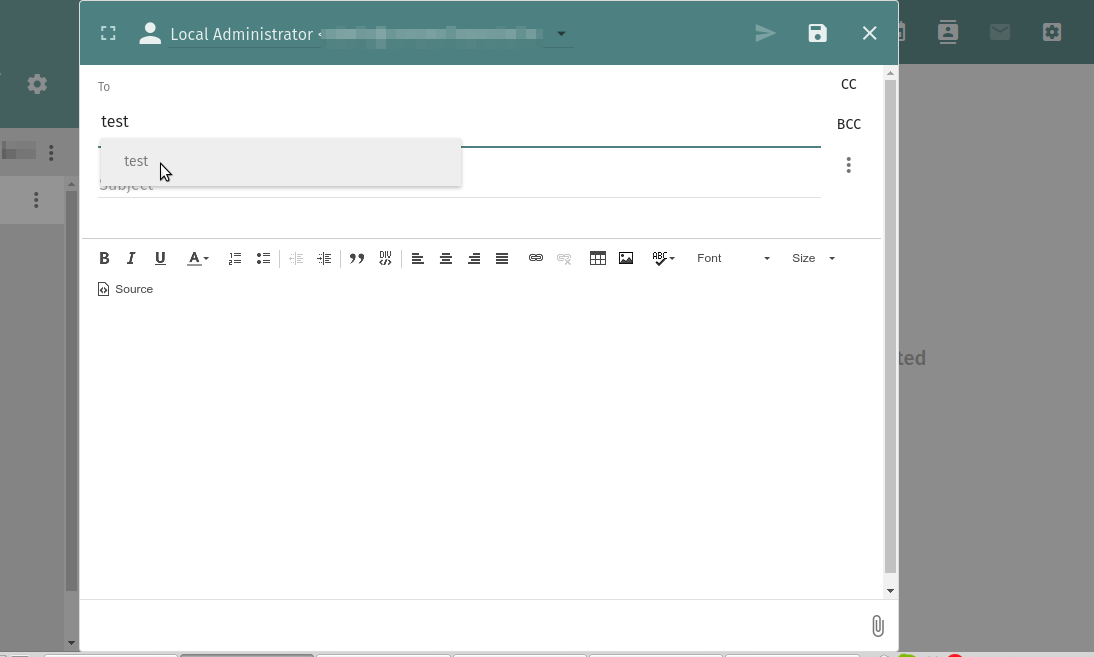
Task: Insert a bulleted list
Action: 263,259
